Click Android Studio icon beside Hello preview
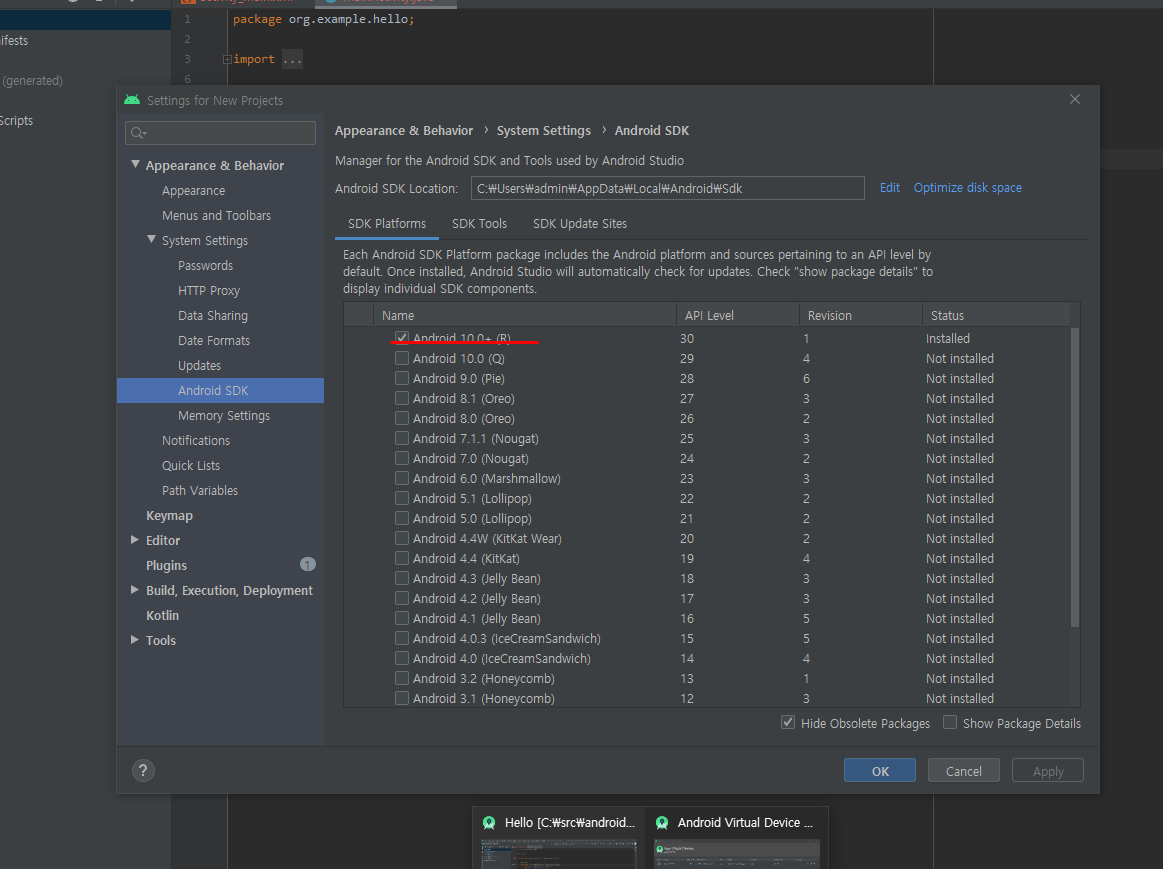Screen dimensions: 1163x869 tap(489, 822)
